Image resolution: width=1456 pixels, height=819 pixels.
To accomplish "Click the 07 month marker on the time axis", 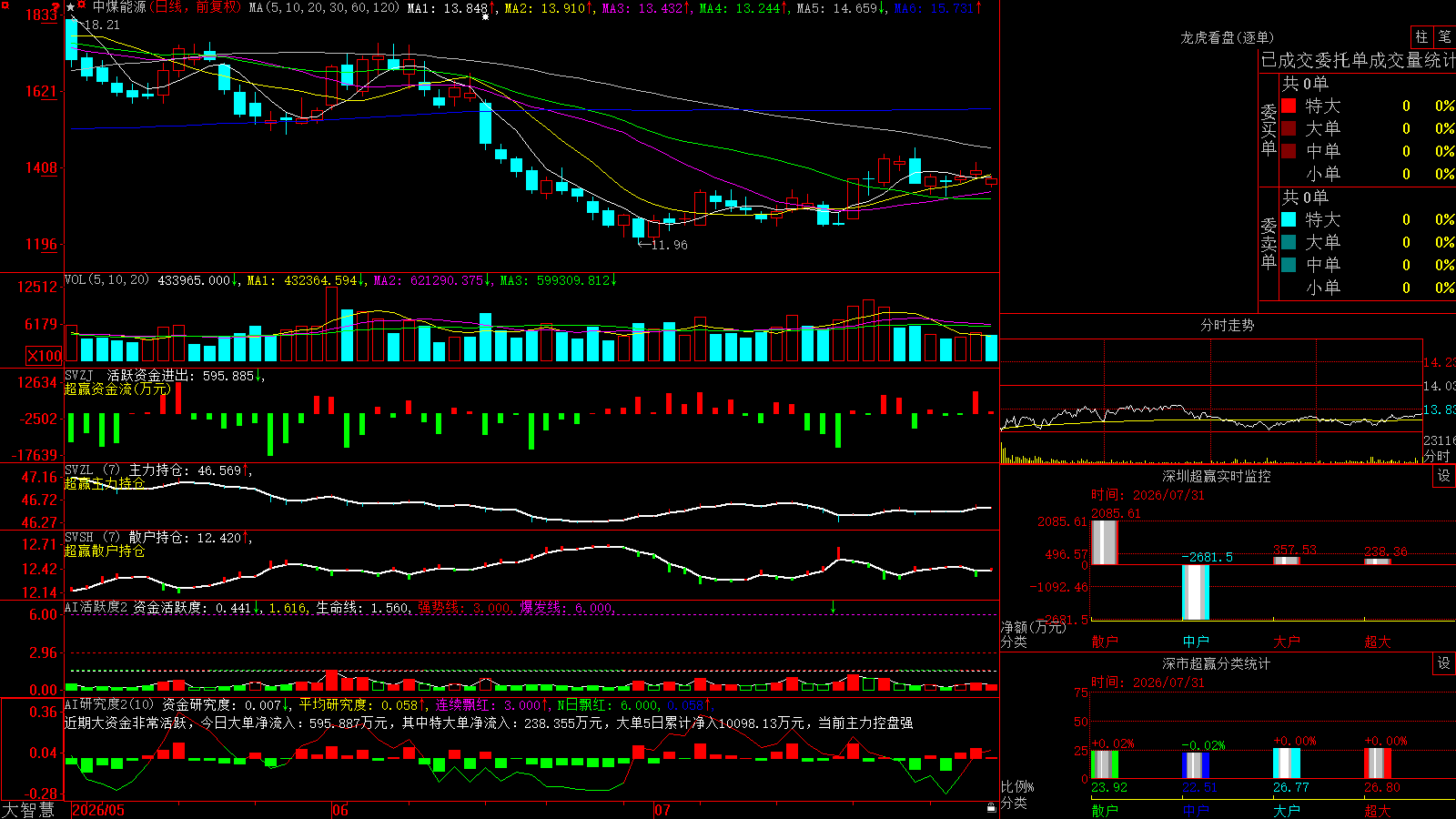I will [x=662, y=810].
